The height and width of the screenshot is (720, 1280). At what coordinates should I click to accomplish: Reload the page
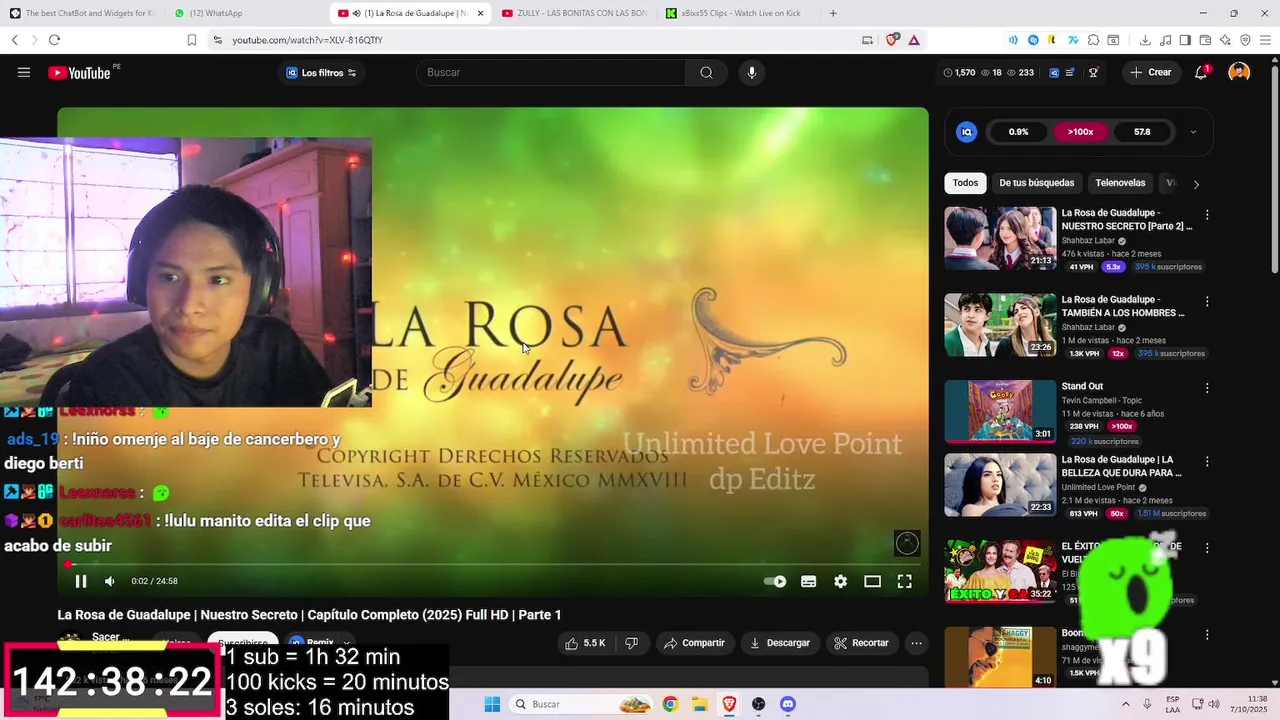click(54, 40)
